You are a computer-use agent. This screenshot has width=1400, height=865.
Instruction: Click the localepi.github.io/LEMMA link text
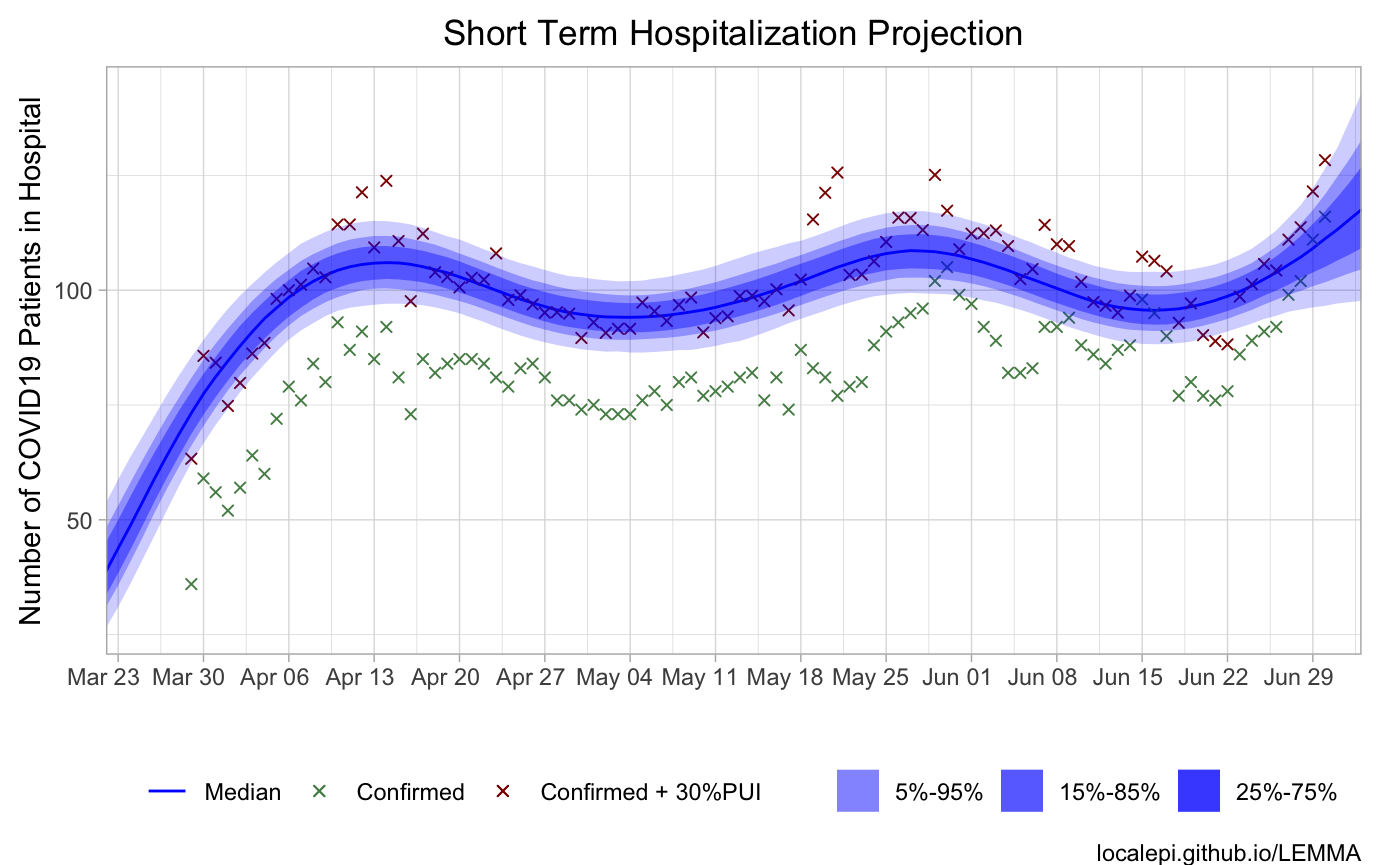1230,852
